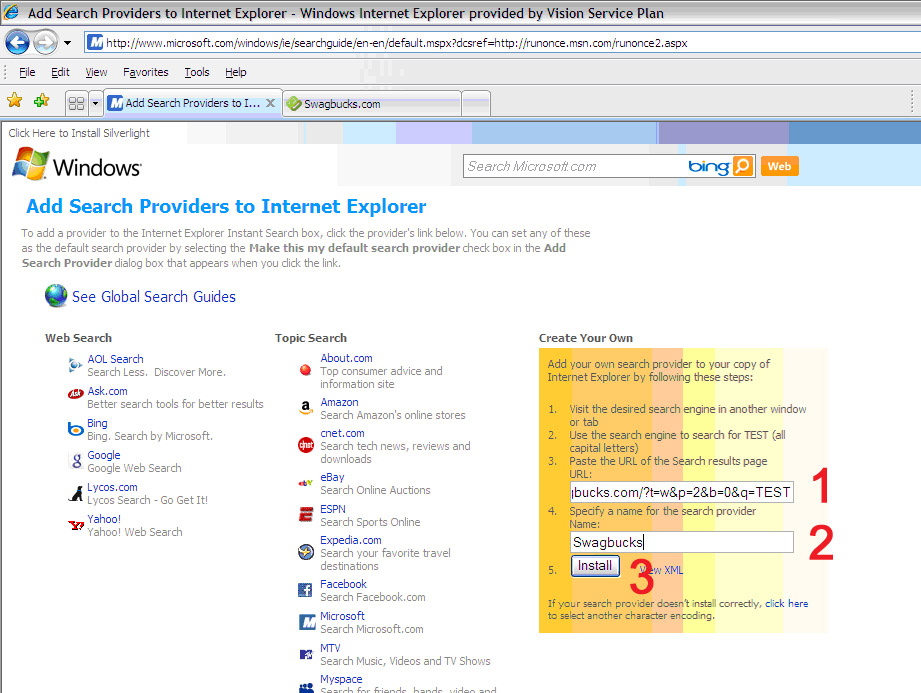Open the File menu

(27, 72)
